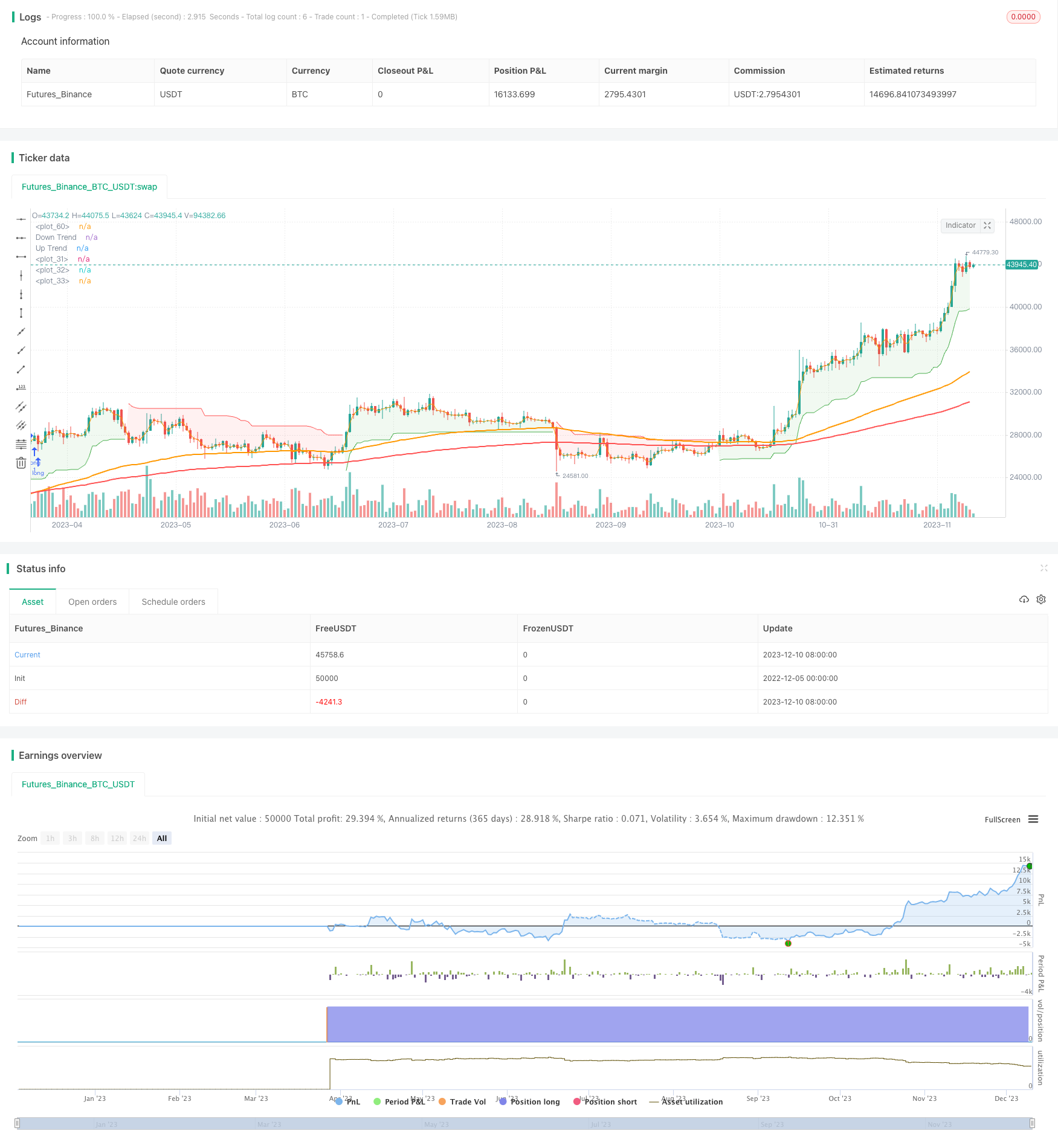Screen dimensions: 1058x1148
Task: Select the Futures_Binance_BTC_USDT:swap ticker tab
Action: [x=89, y=187]
